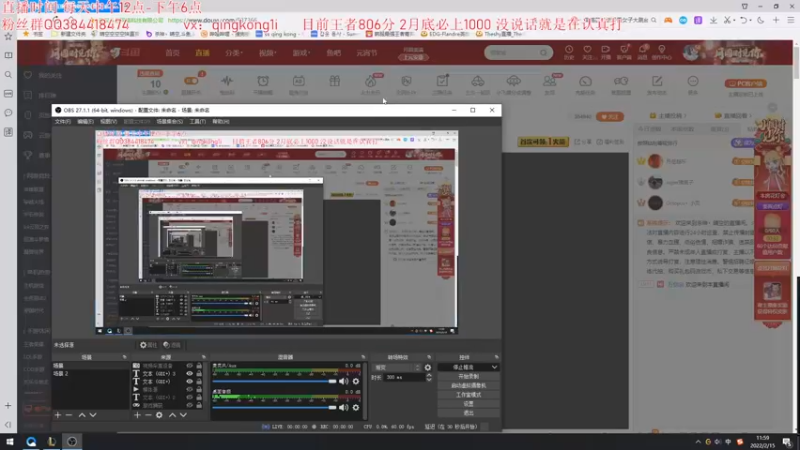Screen dimensions: 800x450
Task: Click the flame icon with the NEW badge
Action: (370, 81)
